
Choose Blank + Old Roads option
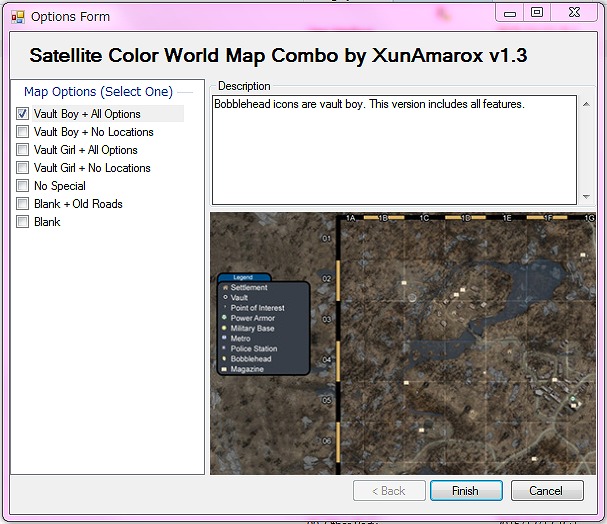[22, 204]
